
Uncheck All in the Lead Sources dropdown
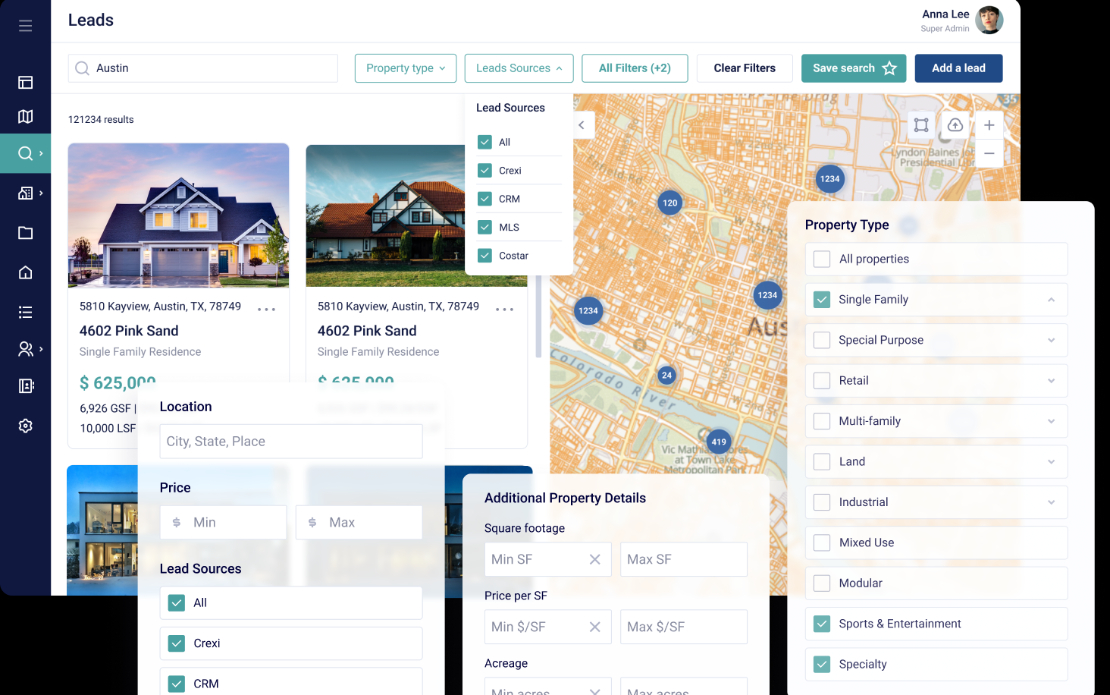click(x=485, y=142)
